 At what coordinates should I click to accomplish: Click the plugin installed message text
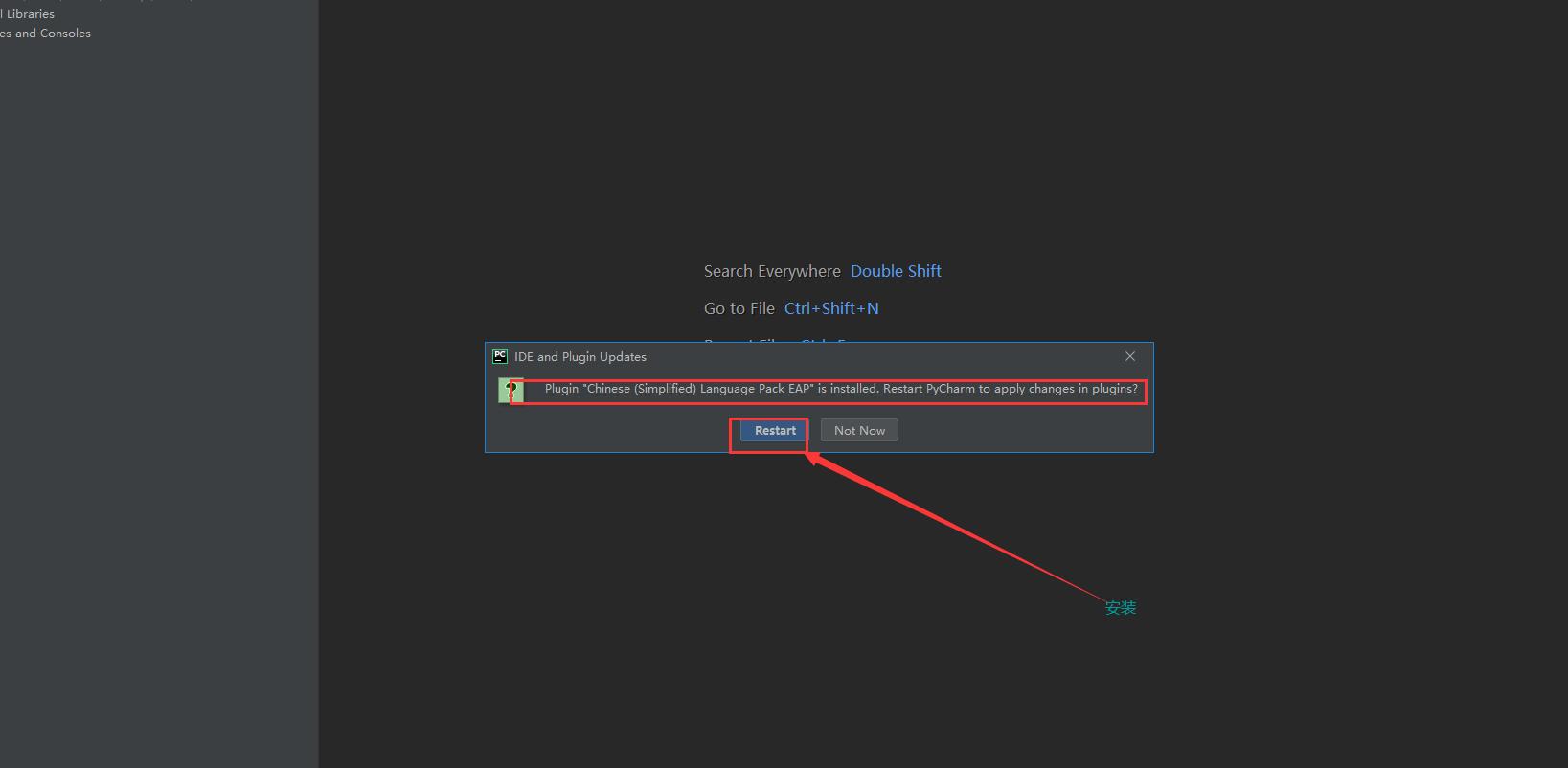(841, 389)
